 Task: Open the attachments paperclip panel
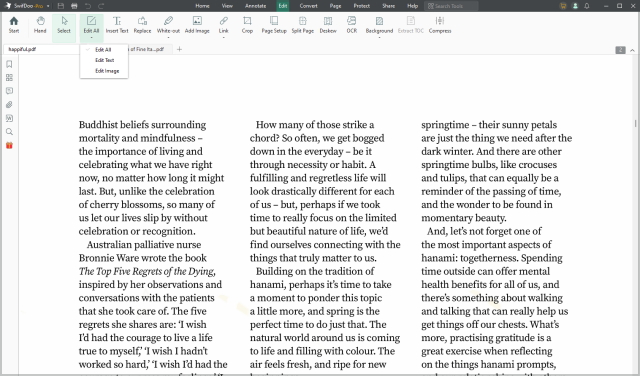9,105
